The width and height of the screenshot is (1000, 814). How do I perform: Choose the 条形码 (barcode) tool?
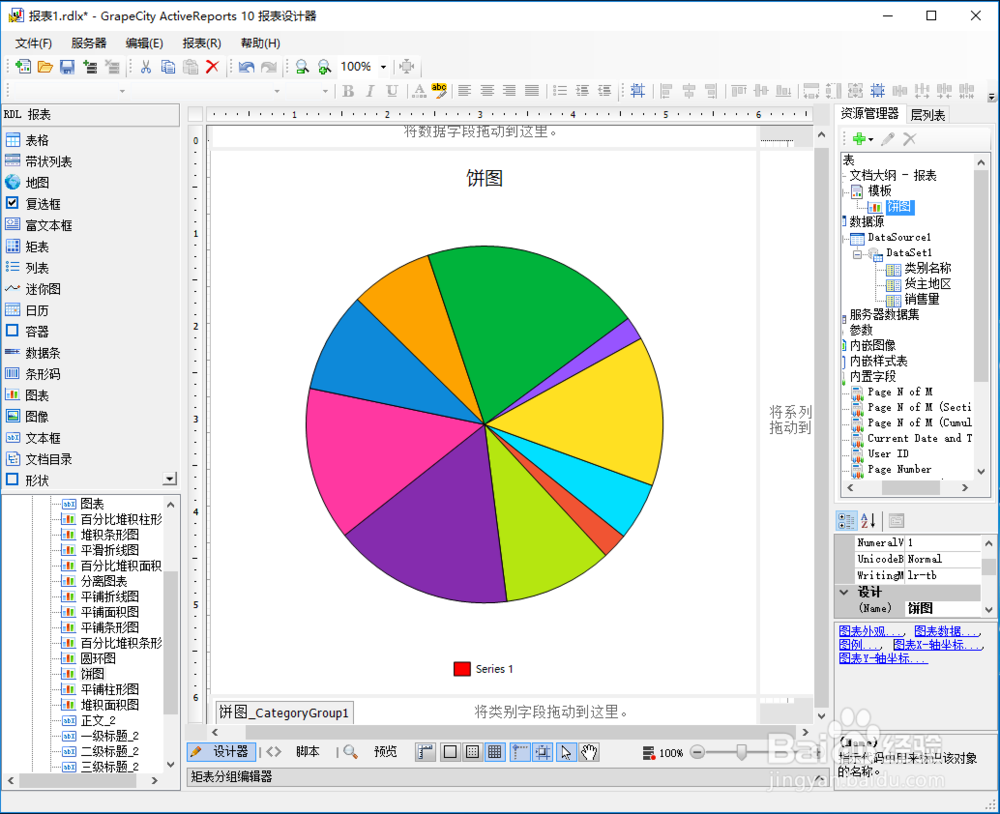[x=42, y=373]
